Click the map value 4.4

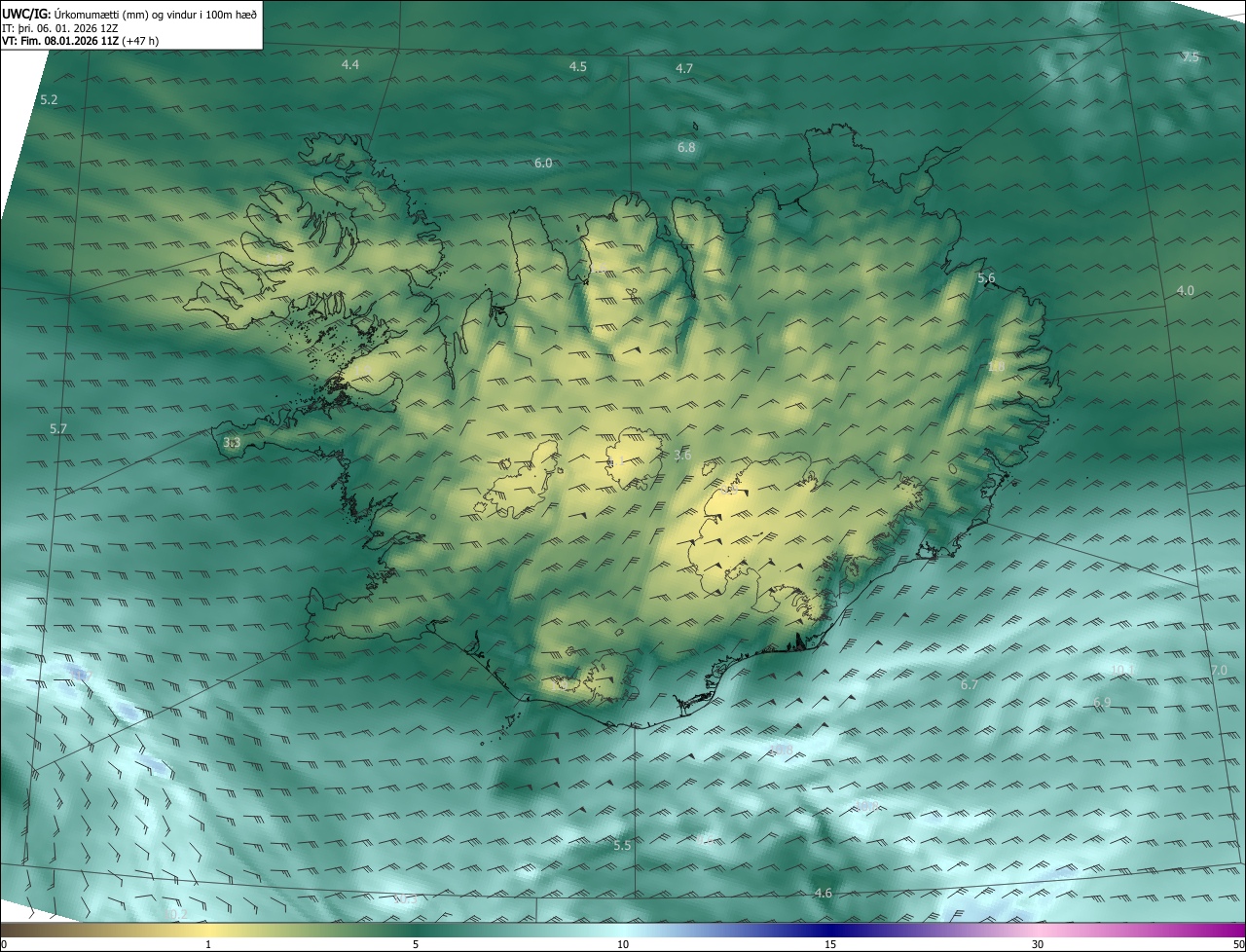pyautogui.click(x=350, y=64)
